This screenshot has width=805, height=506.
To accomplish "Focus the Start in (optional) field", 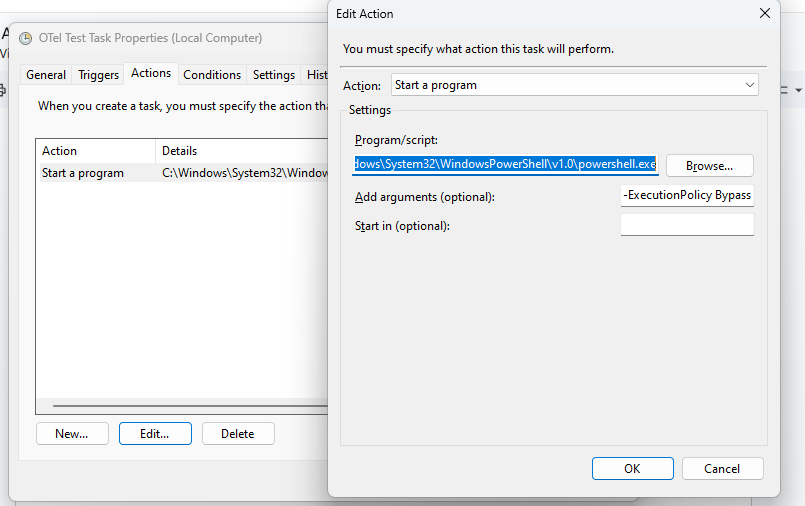I will coord(686,225).
